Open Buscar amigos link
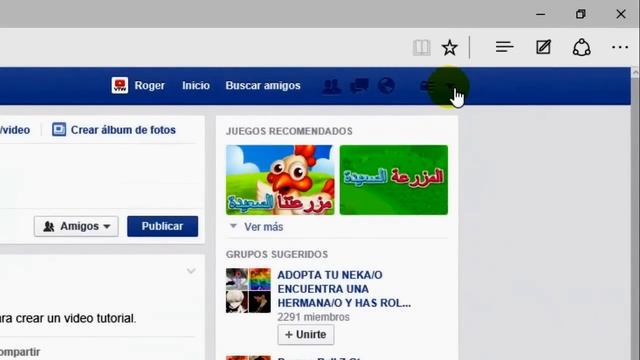This screenshot has width=640, height=360. [x=263, y=86]
